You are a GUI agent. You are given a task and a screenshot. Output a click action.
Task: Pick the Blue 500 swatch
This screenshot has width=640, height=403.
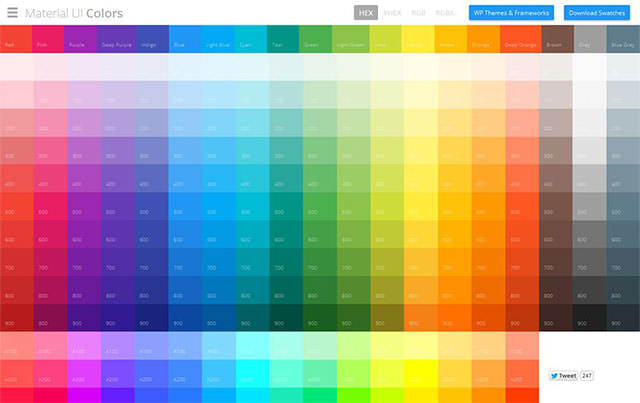coord(185,206)
